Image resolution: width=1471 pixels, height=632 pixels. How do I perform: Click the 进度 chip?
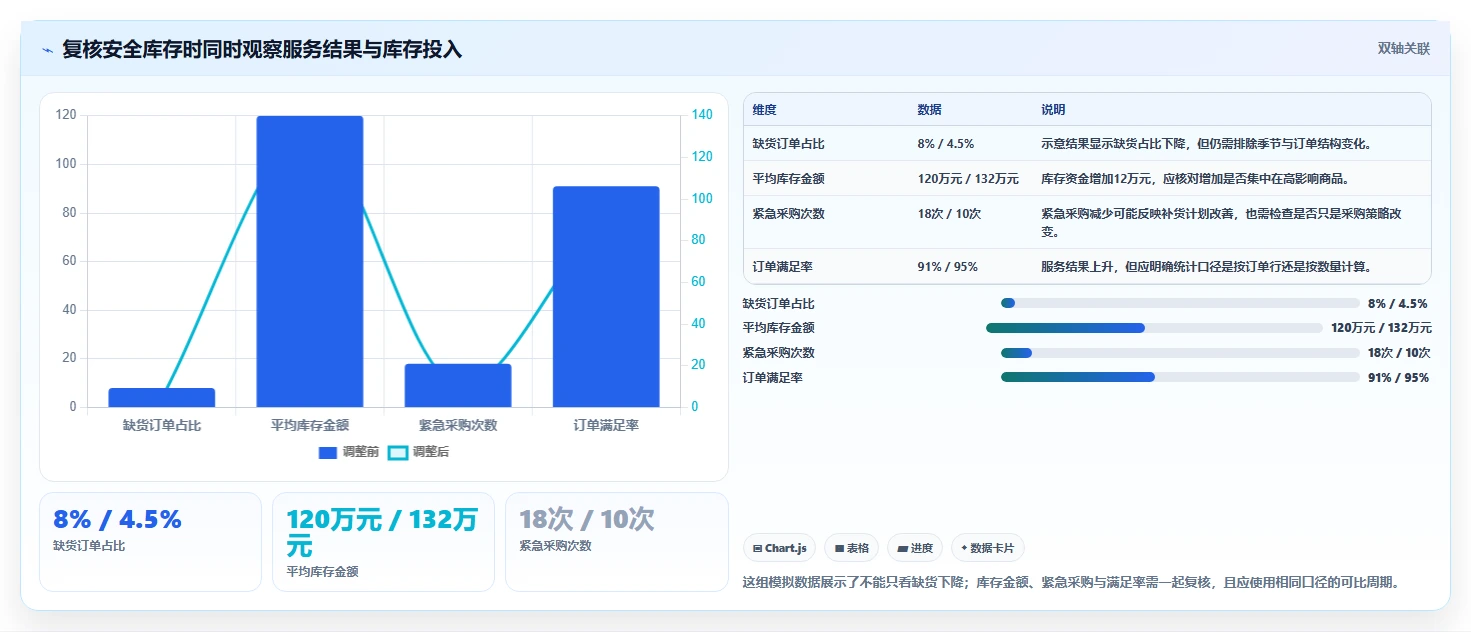[915, 548]
